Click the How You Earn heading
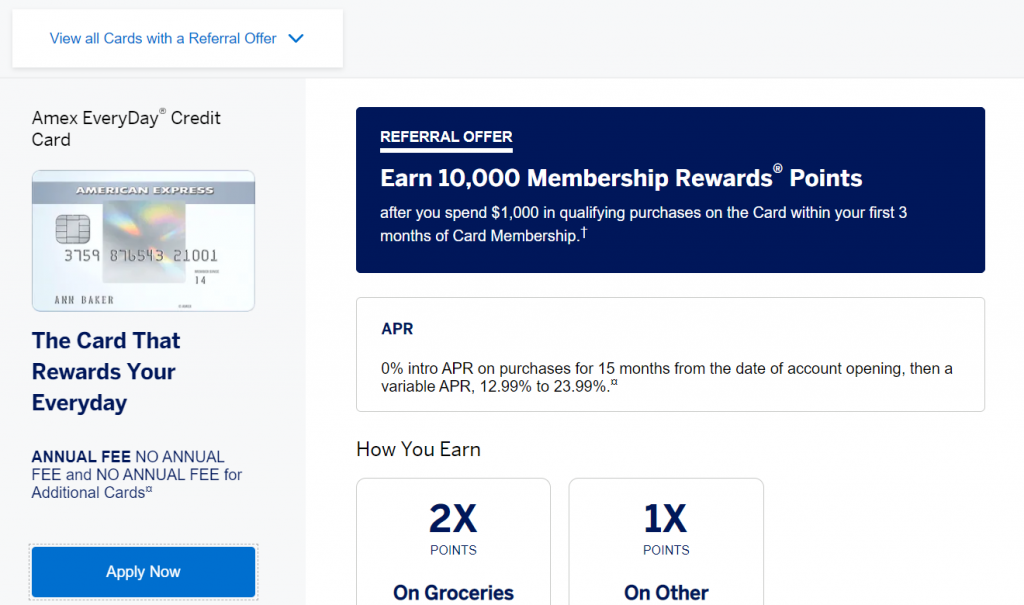Viewport: 1024px width, 605px height. [x=419, y=450]
